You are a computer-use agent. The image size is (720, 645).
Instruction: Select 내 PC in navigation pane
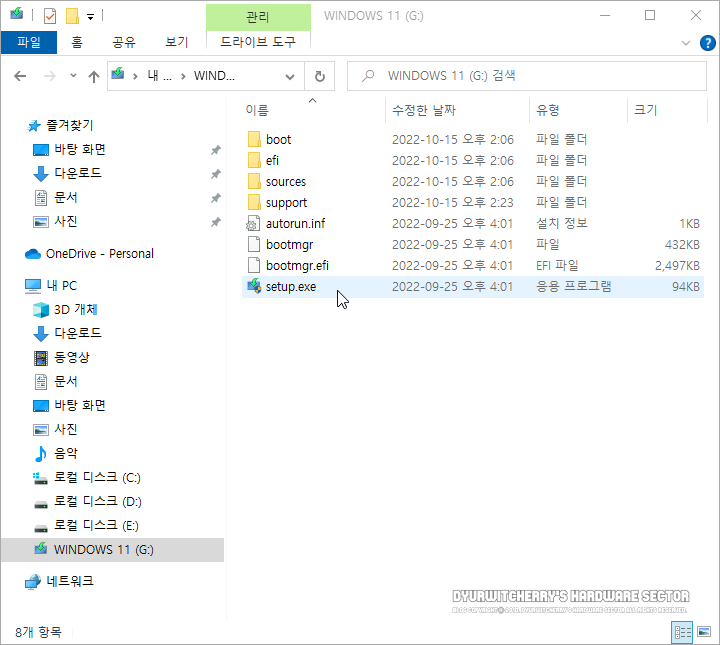click(62, 286)
